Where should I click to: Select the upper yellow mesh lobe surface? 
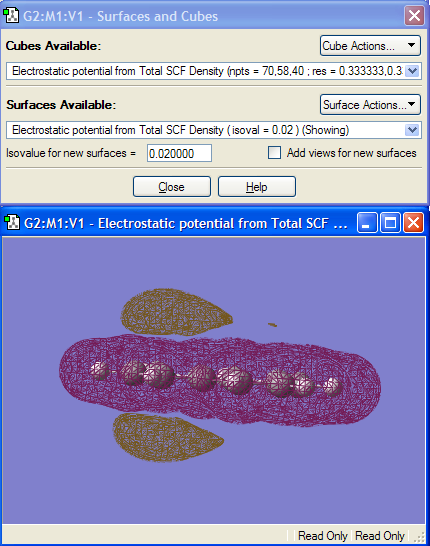(x=174, y=312)
